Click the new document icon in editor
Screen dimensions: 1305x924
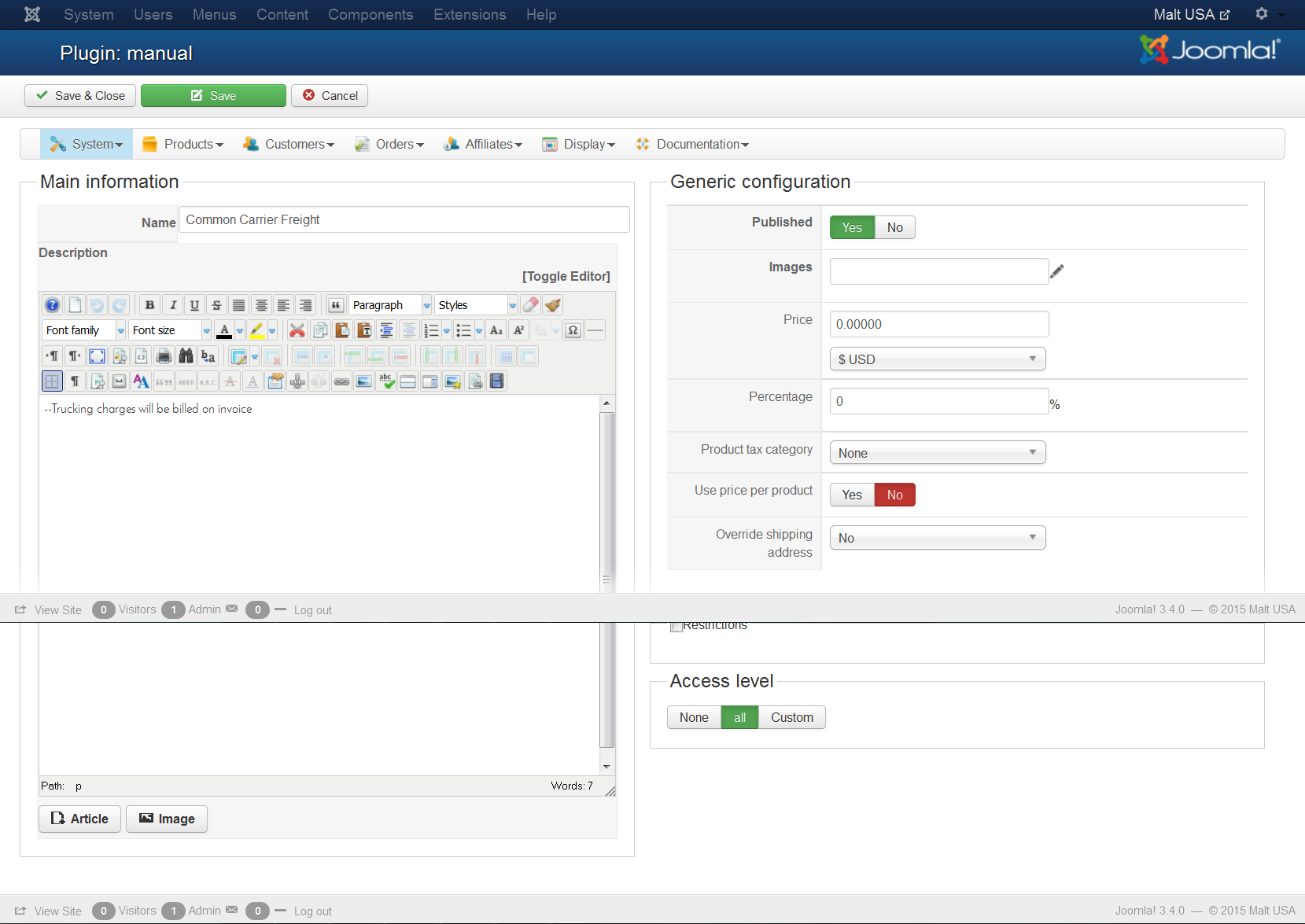point(75,305)
